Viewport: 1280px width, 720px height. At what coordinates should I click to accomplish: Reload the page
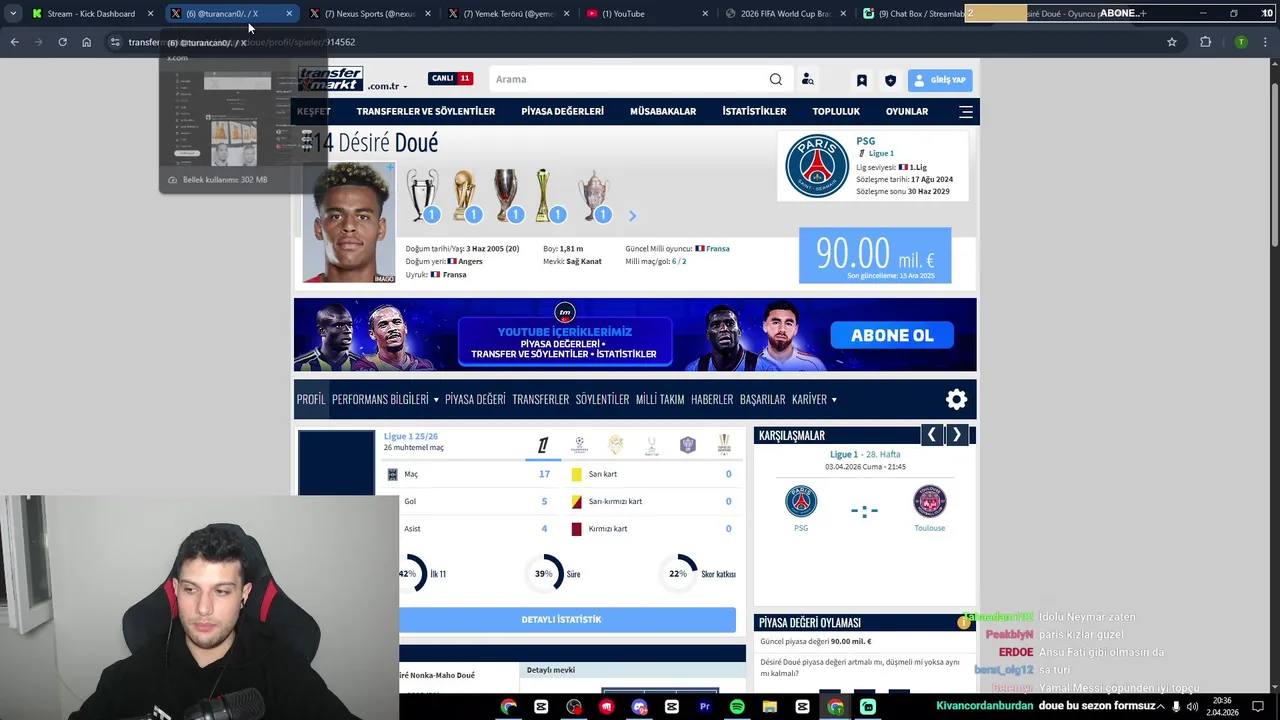click(62, 42)
